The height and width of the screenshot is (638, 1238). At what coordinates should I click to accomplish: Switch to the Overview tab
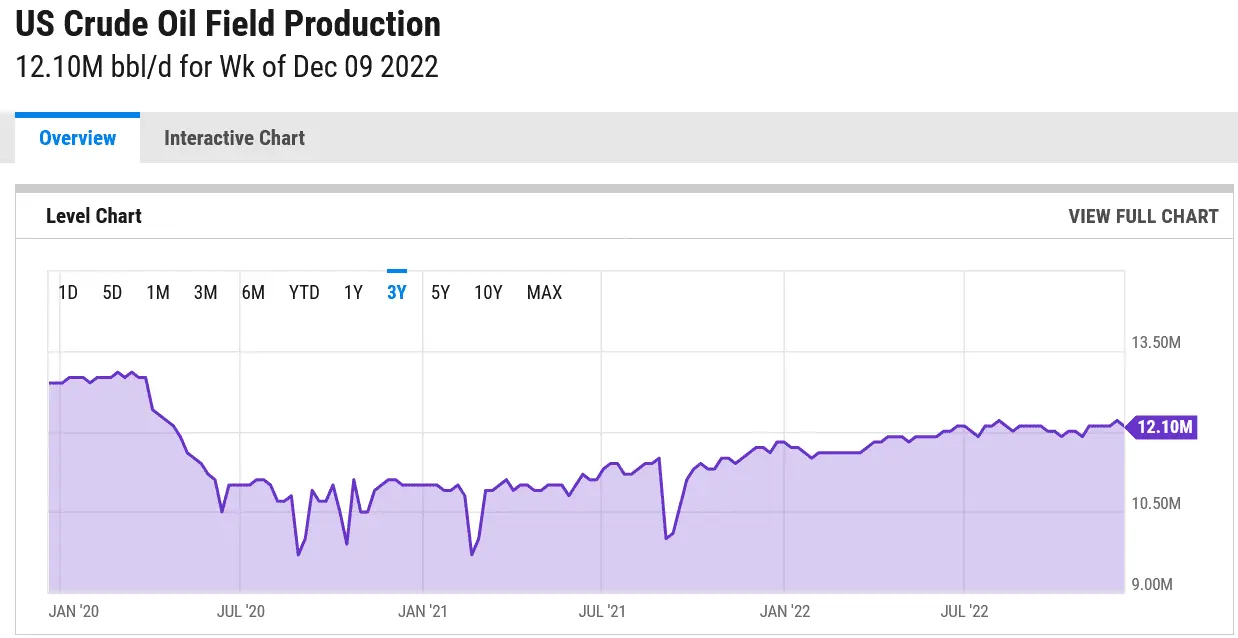point(77,138)
